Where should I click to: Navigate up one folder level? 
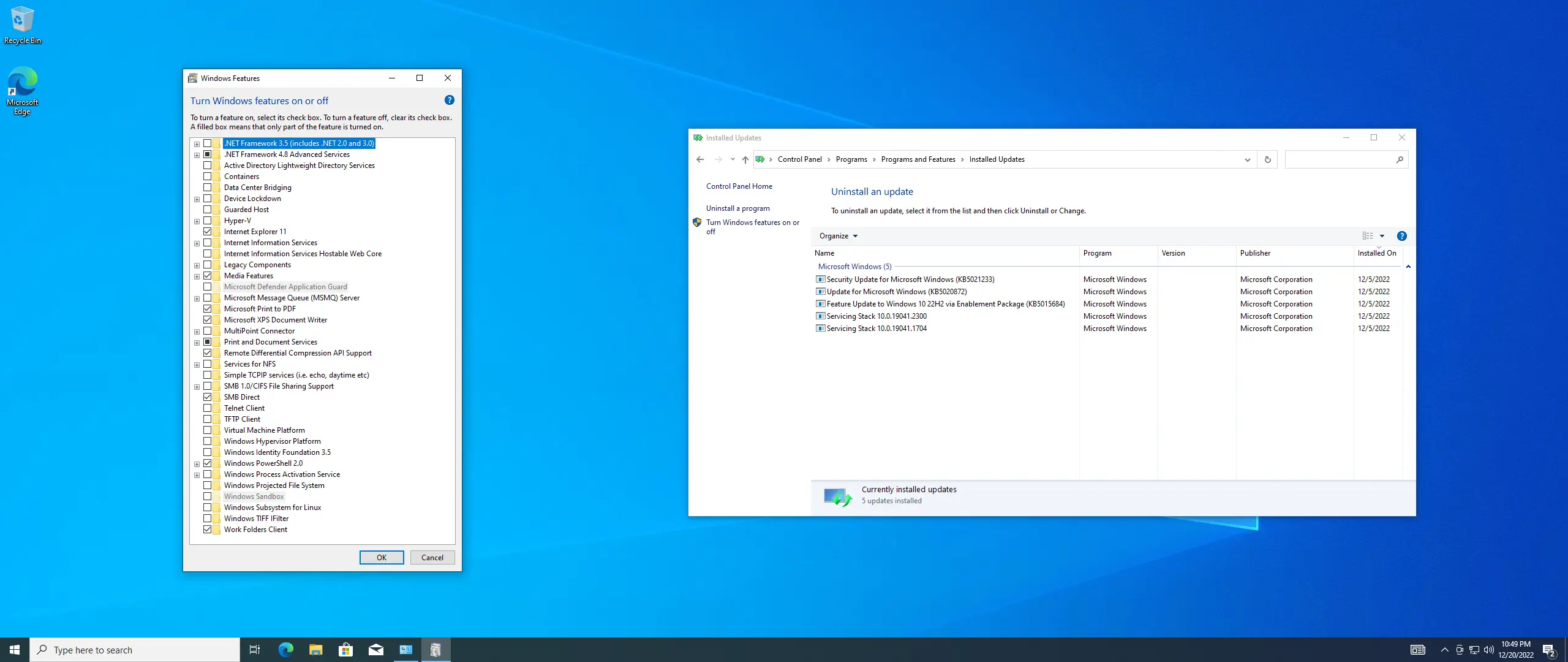pos(745,159)
